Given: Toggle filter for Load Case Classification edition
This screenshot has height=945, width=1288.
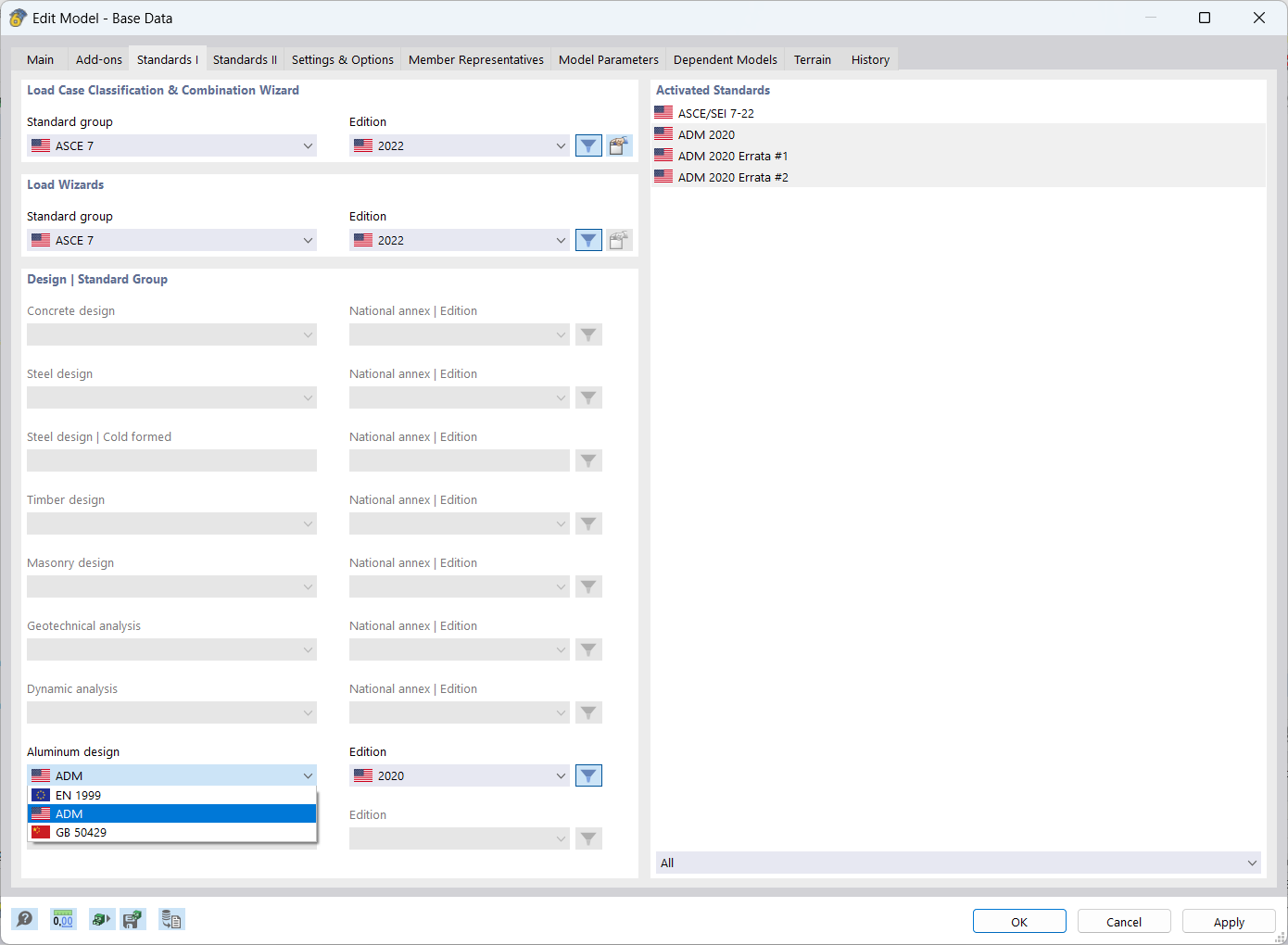Looking at the screenshot, I should click(x=588, y=145).
